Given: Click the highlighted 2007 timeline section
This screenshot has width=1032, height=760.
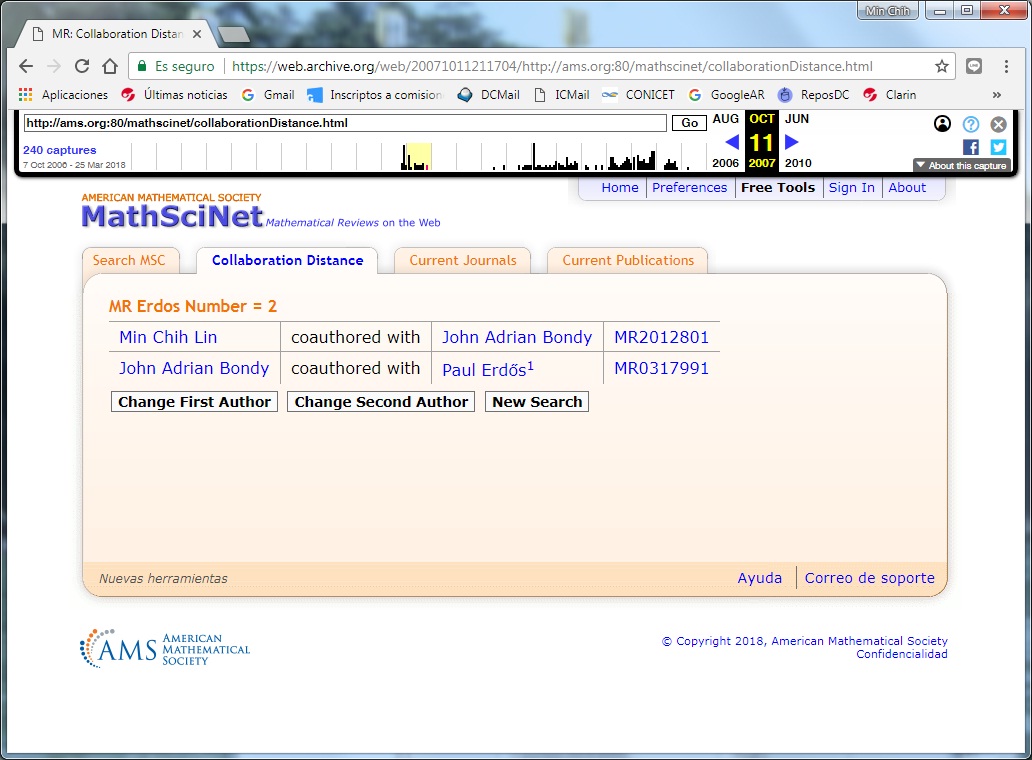Looking at the screenshot, I should point(418,157).
